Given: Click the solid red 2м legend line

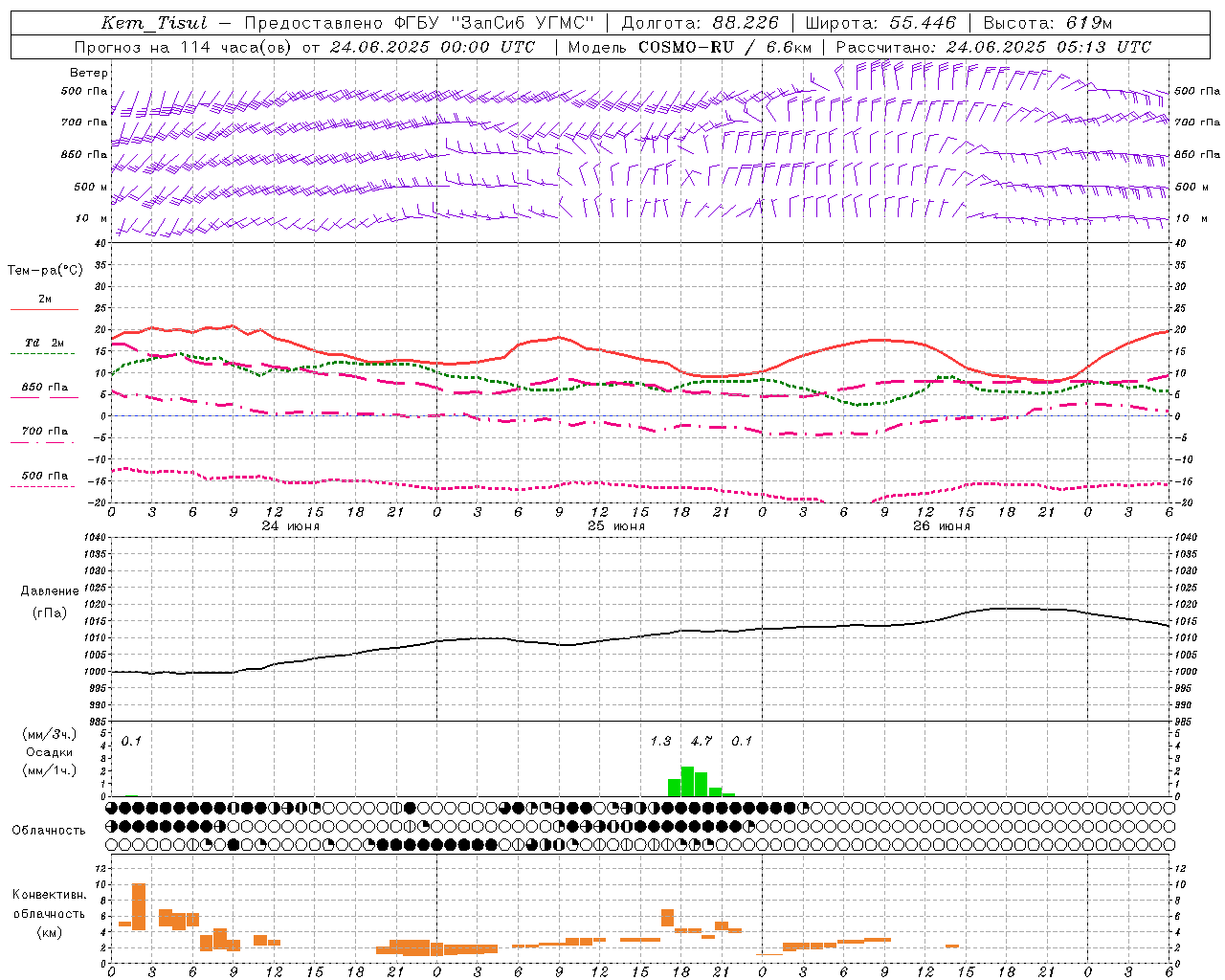Looking at the screenshot, I should point(44,310).
